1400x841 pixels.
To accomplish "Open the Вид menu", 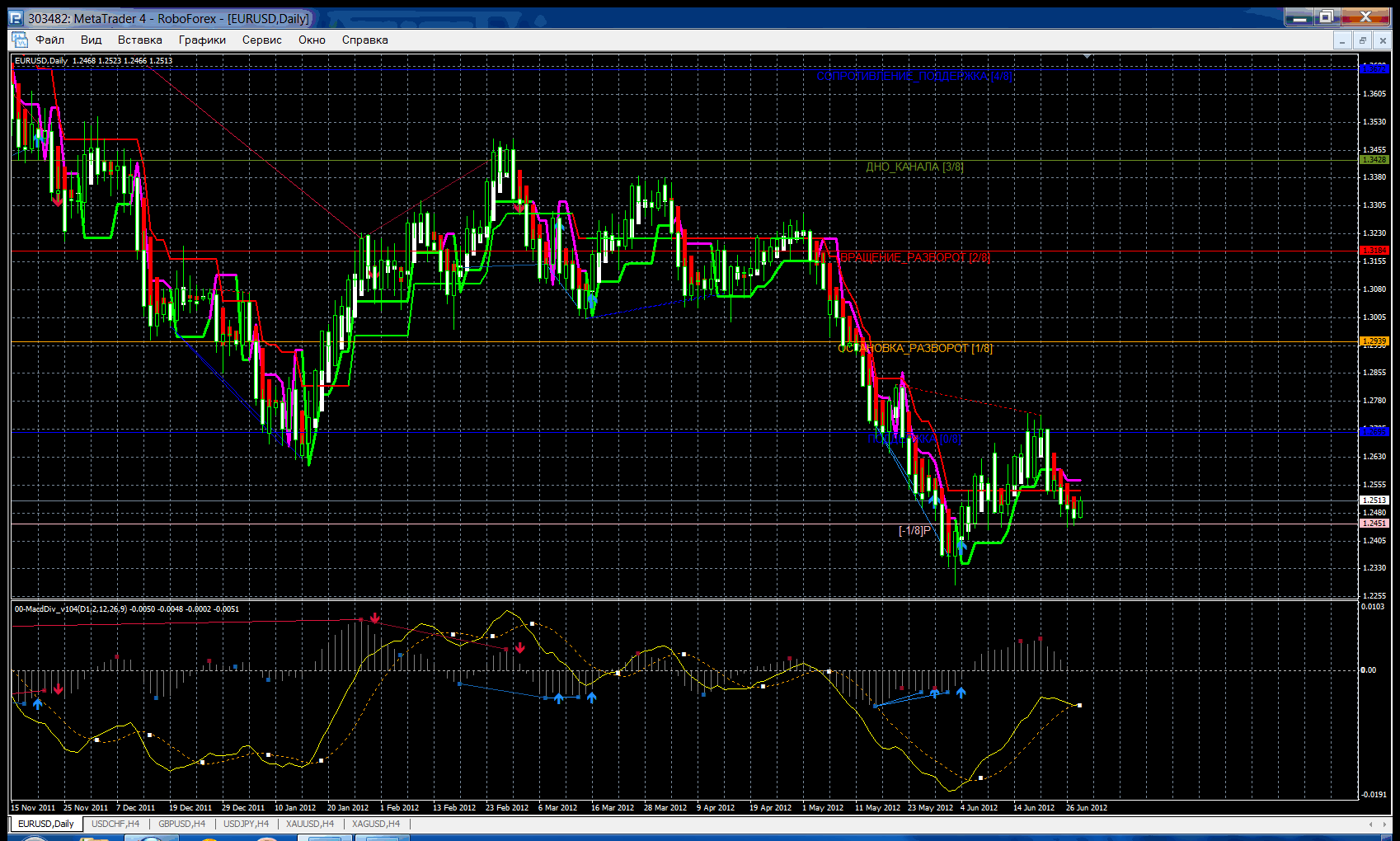I will click(91, 40).
